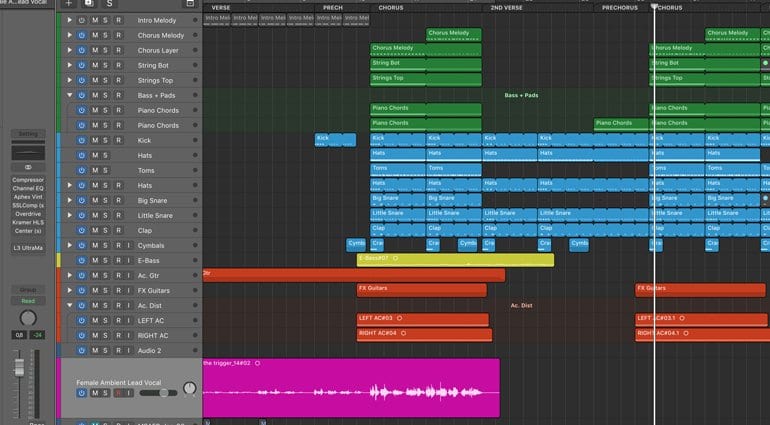Screen dimensions: 770x425
Task: Enable input monitoring on LEFT AC track
Action: [129, 321]
